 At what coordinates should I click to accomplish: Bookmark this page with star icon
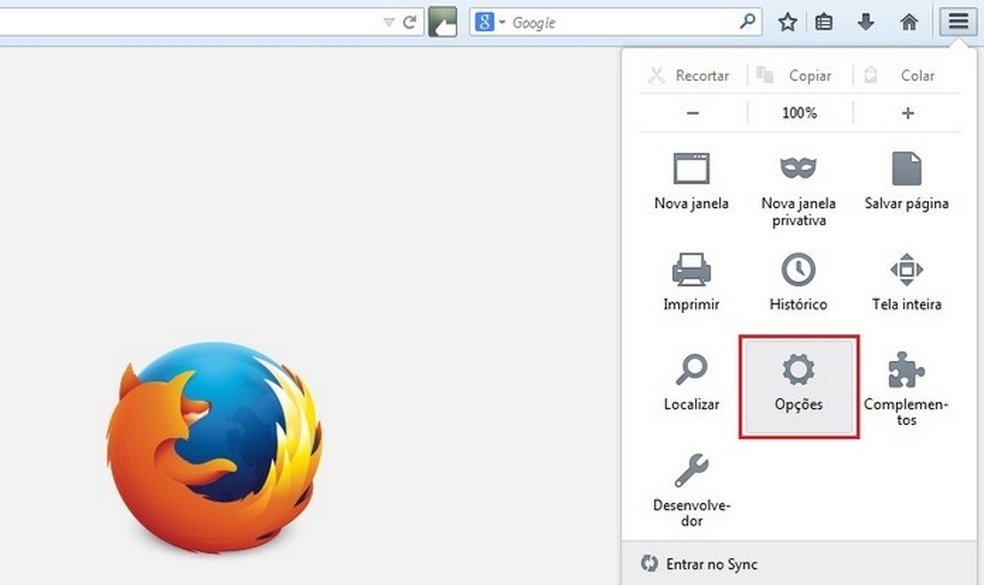coord(787,23)
